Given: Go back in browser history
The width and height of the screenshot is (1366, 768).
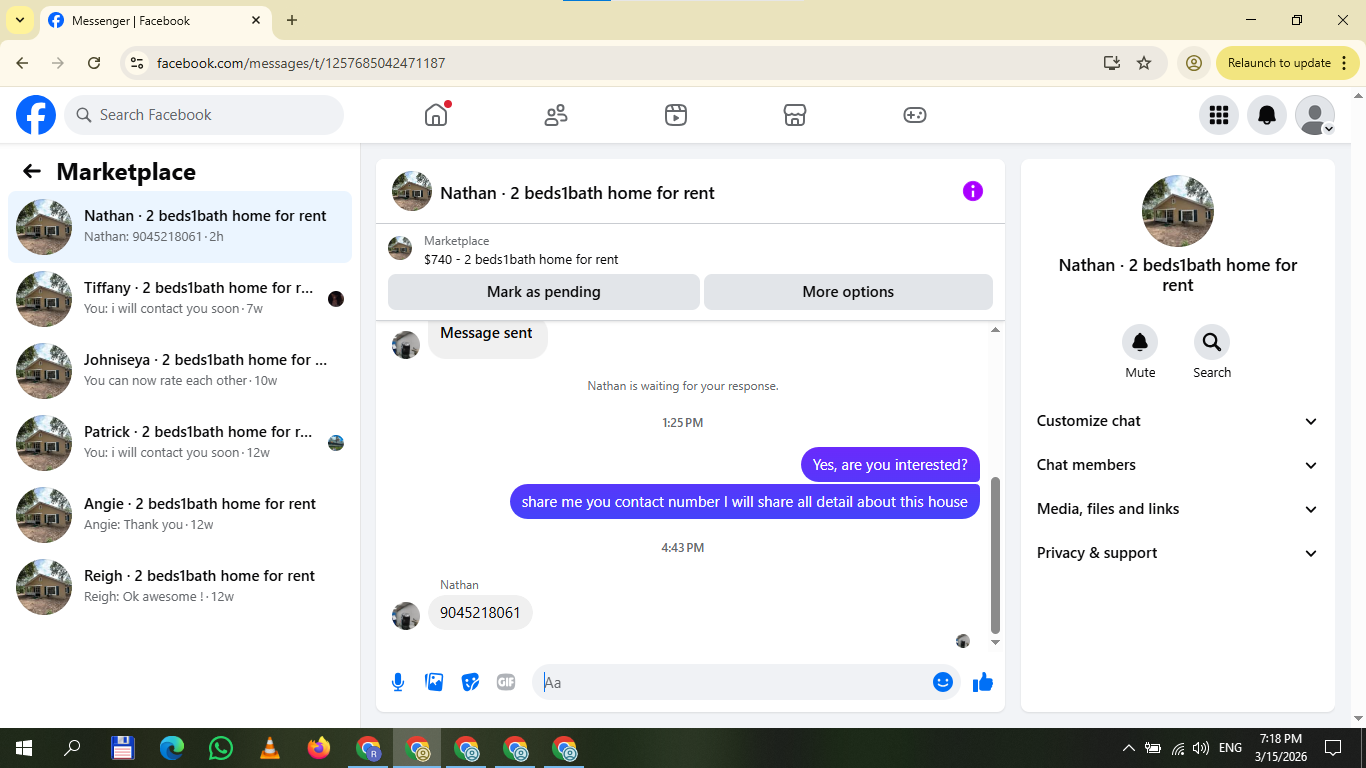Looking at the screenshot, I should (x=22, y=63).
